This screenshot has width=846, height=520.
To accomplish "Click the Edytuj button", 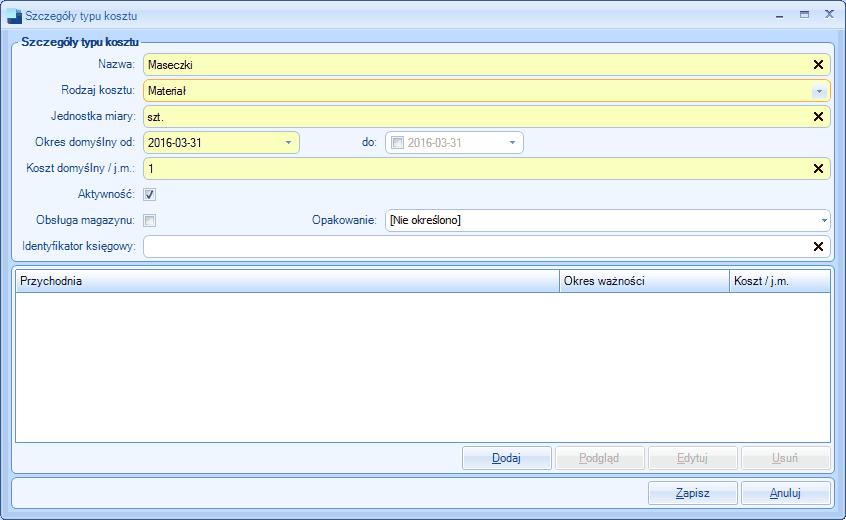I will point(693,458).
